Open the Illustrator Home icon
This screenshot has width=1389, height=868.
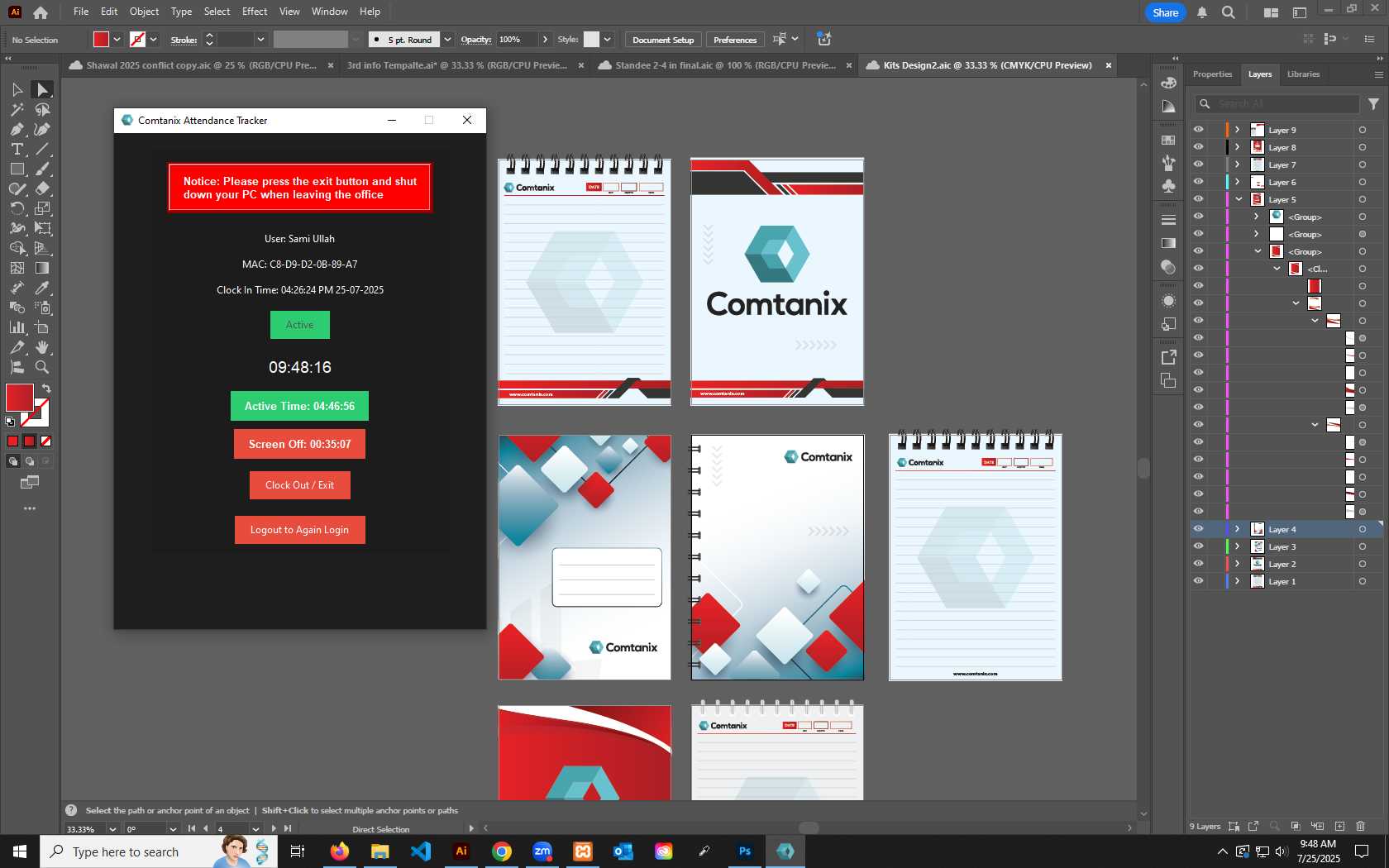click(x=41, y=12)
